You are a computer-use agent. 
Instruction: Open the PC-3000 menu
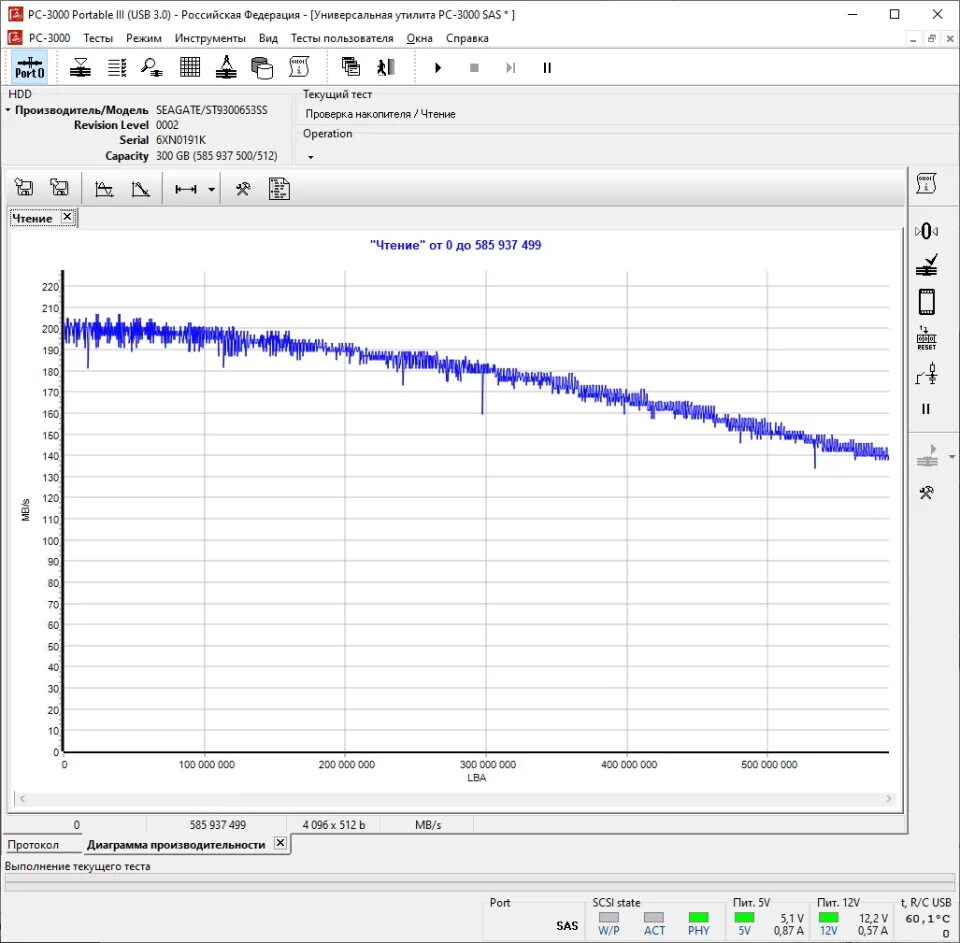tap(49, 38)
